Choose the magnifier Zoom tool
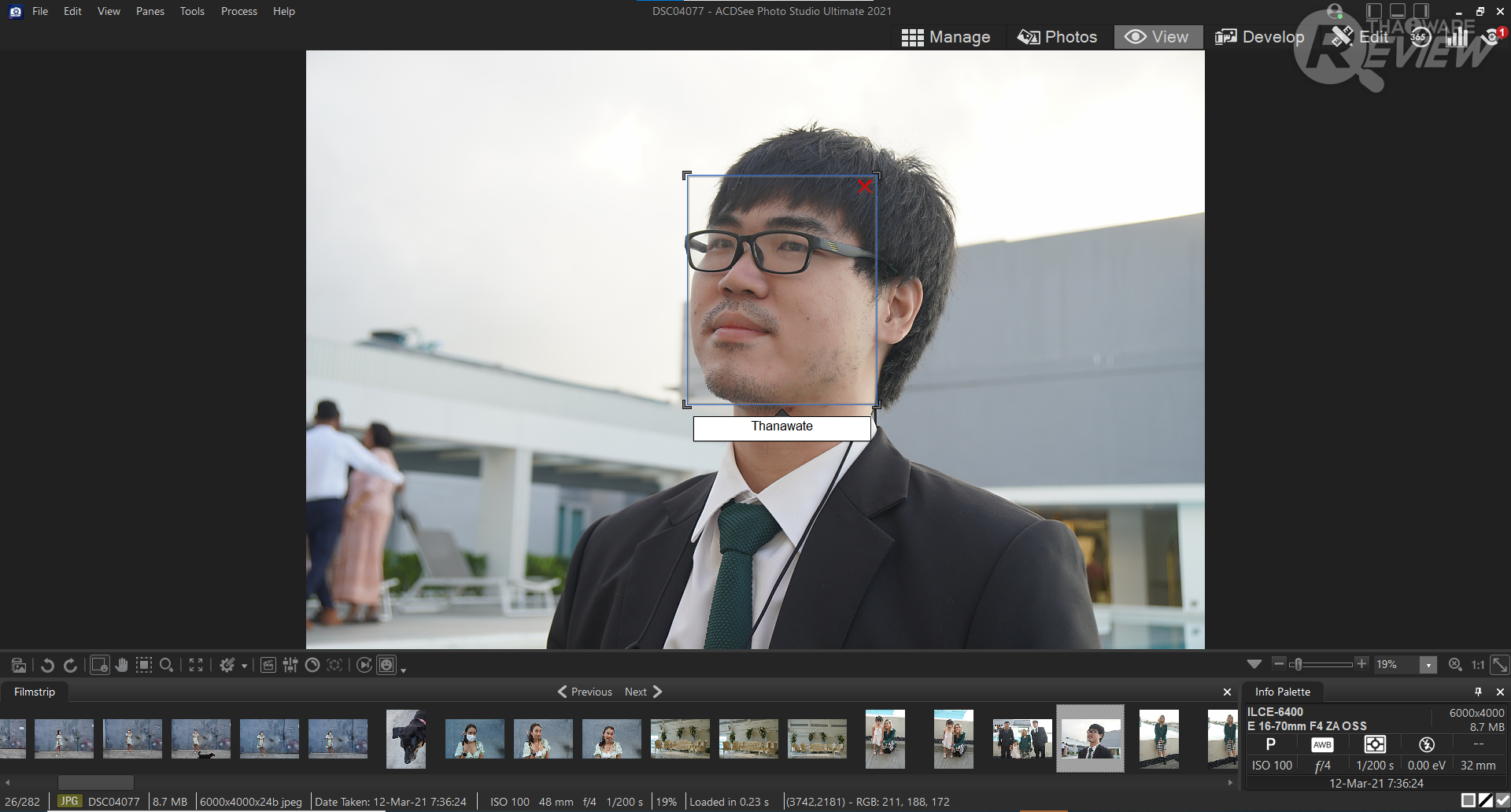The width and height of the screenshot is (1511, 812). 166,666
